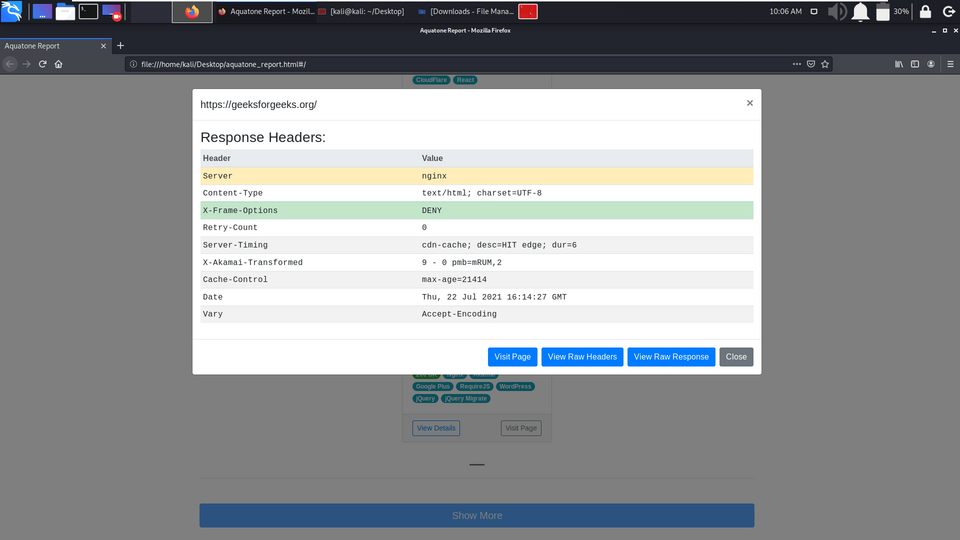The image size is (960, 540).
Task: Reload the current page
Action: tap(42, 64)
